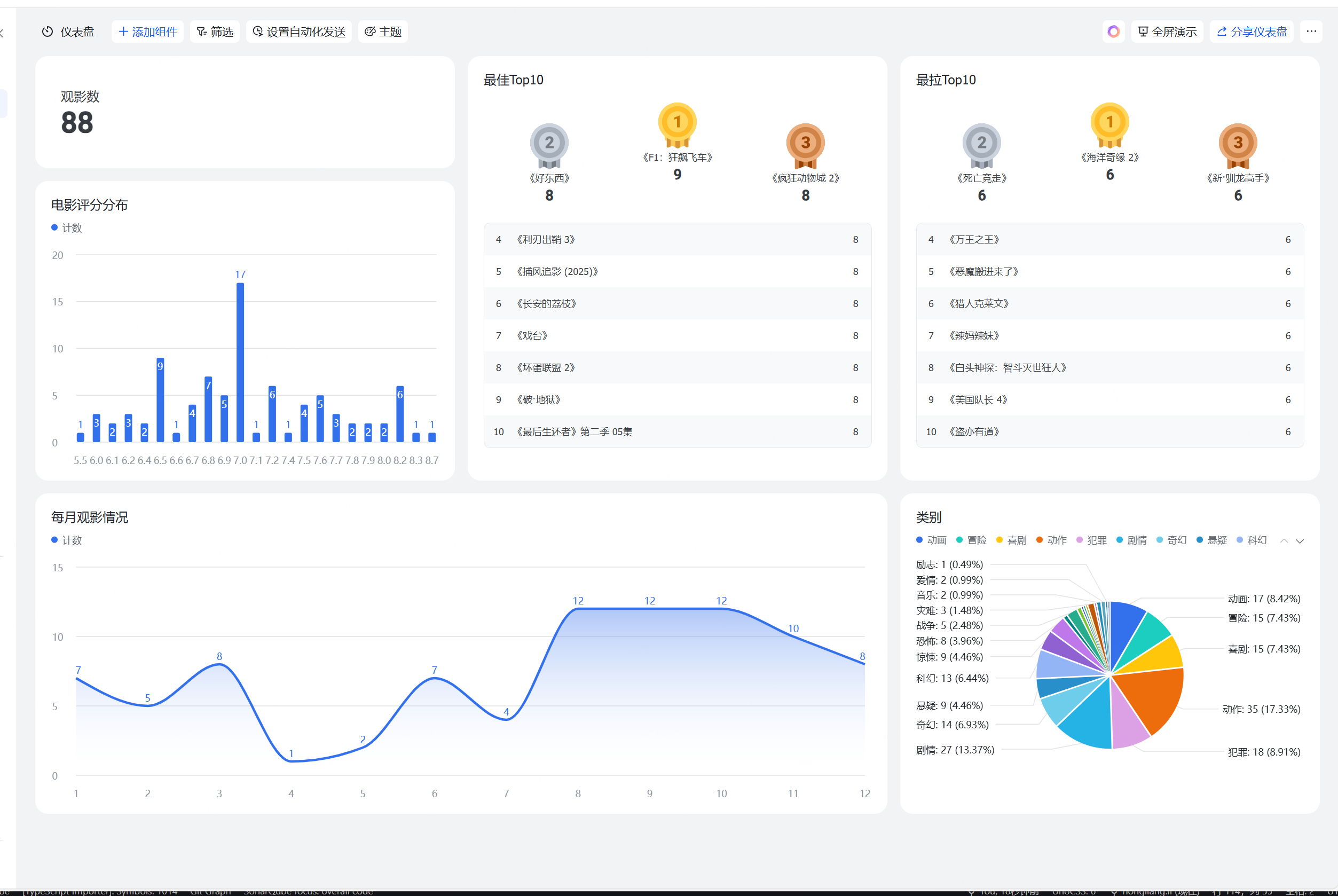Toggle the 计数 legend in 每月观影情况 chart
Screen dimensions: 1338x896
click(x=67, y=540)
